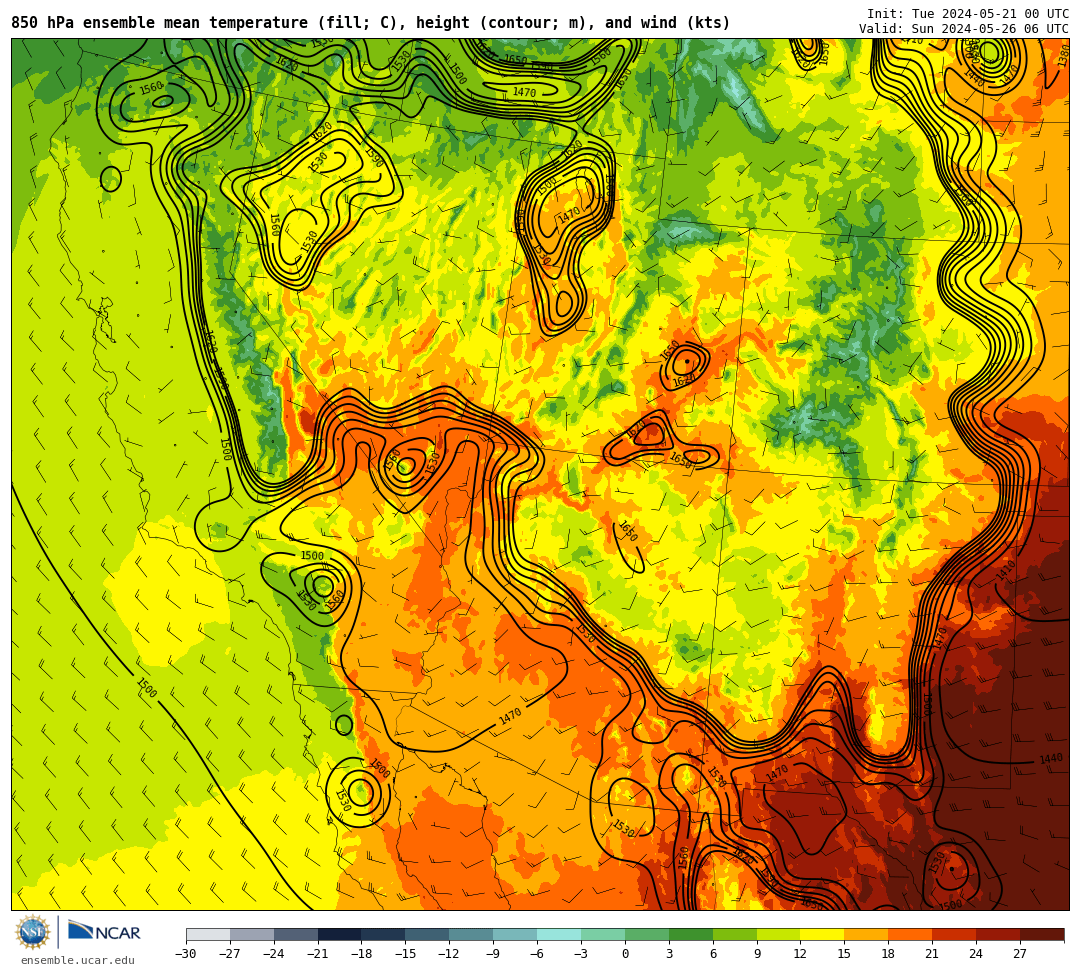Click the 1410 height contour label
Viewport: 1080px width, 973px height.
(x=1006, y=570)
